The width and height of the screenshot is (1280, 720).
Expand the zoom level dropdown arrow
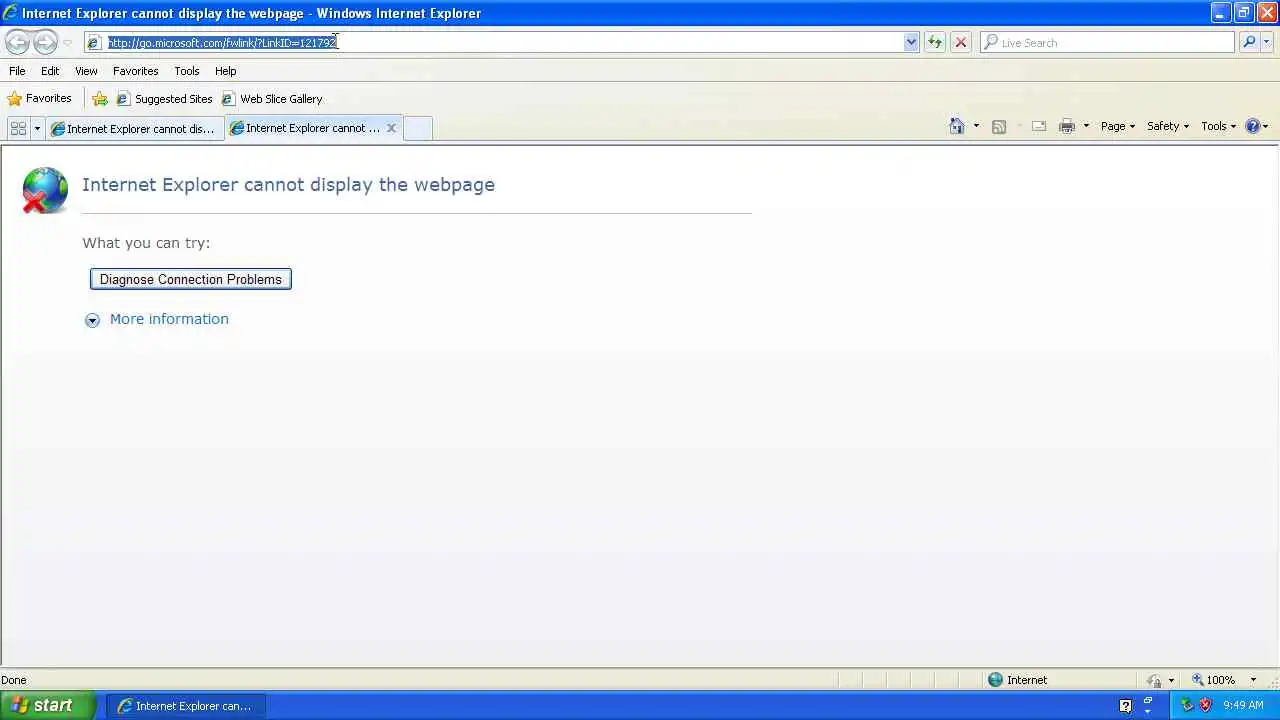1253,680
